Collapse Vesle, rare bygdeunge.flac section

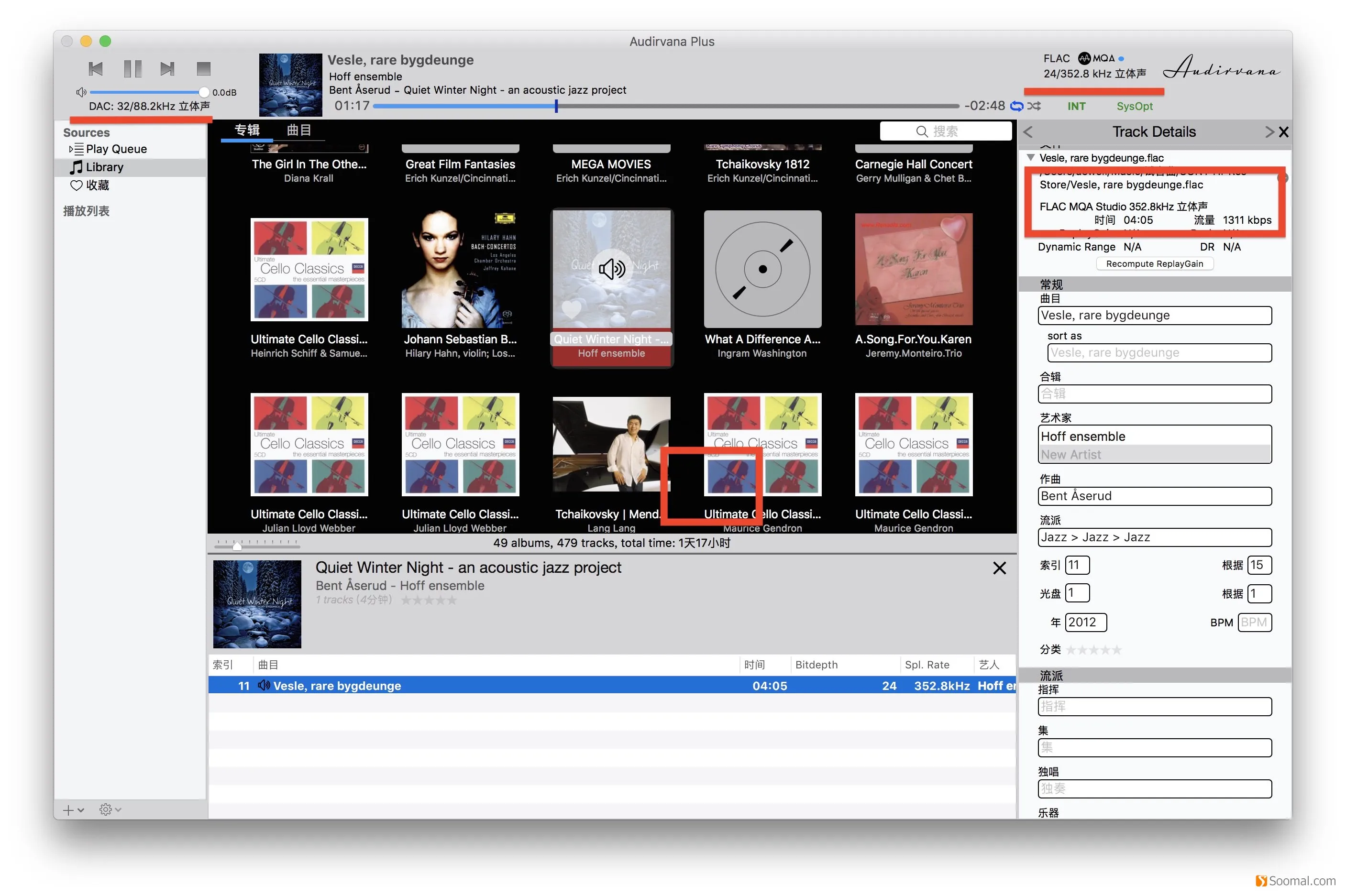(1030, 157)
